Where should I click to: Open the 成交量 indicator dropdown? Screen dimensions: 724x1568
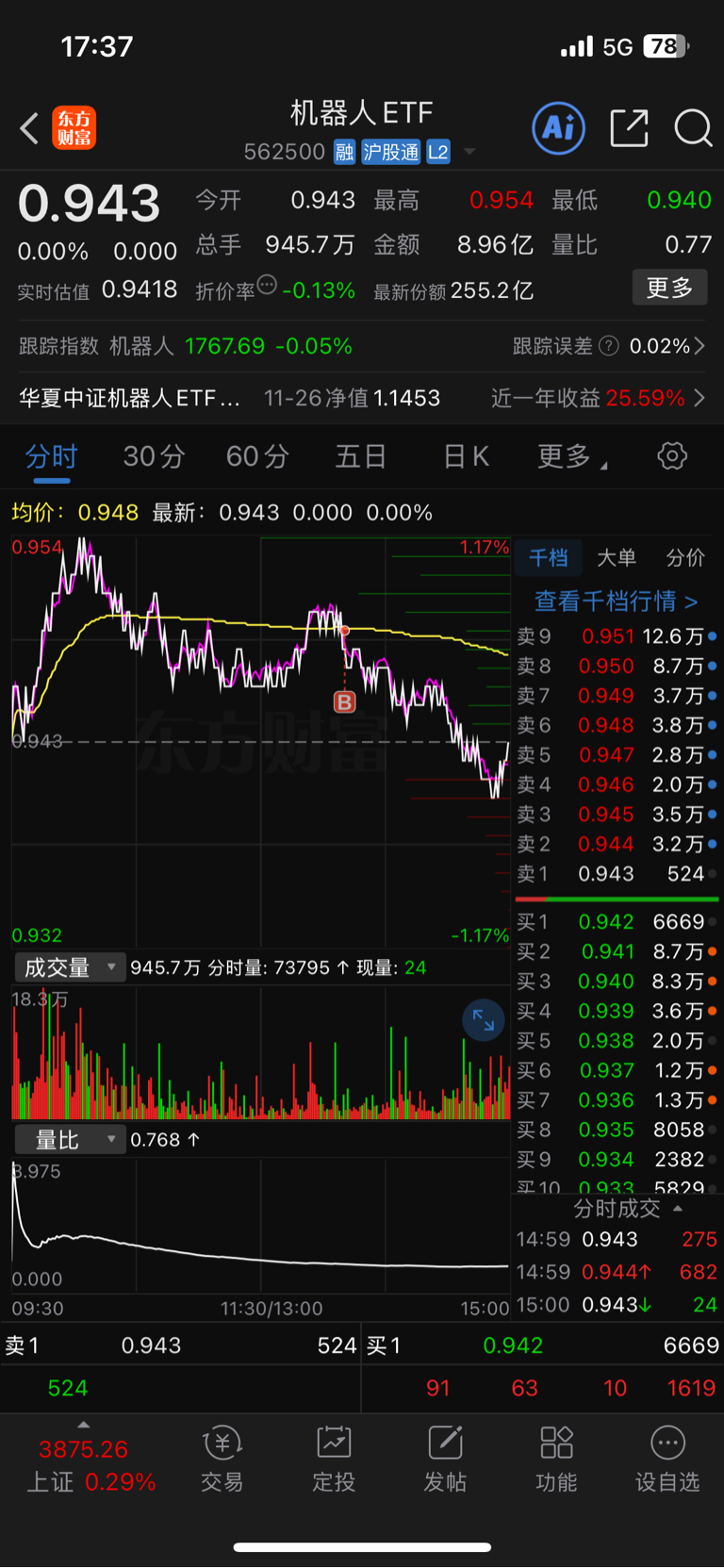coord(71,967)
